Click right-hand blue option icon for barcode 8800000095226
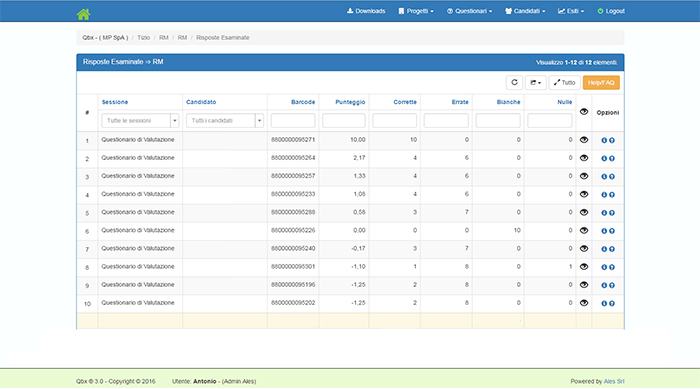Viewport: 700px width, 389px height. [612, 231]
